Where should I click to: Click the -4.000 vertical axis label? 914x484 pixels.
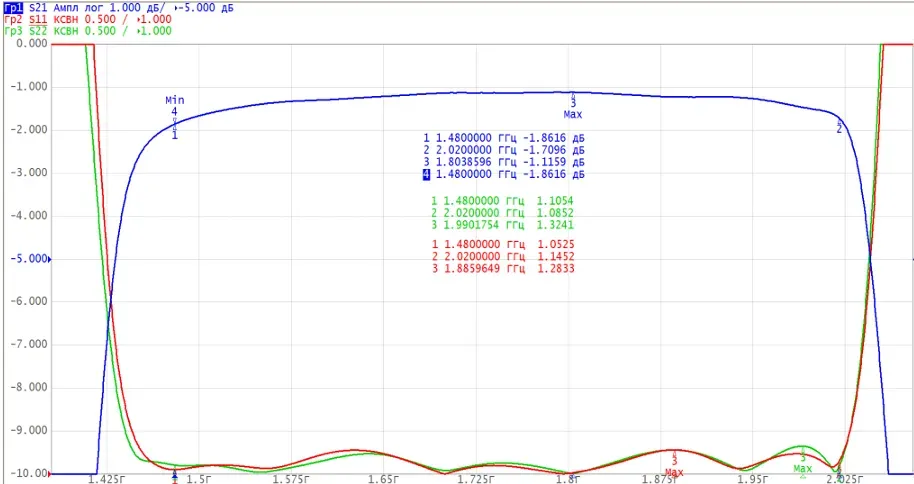[x=29, y=216]
